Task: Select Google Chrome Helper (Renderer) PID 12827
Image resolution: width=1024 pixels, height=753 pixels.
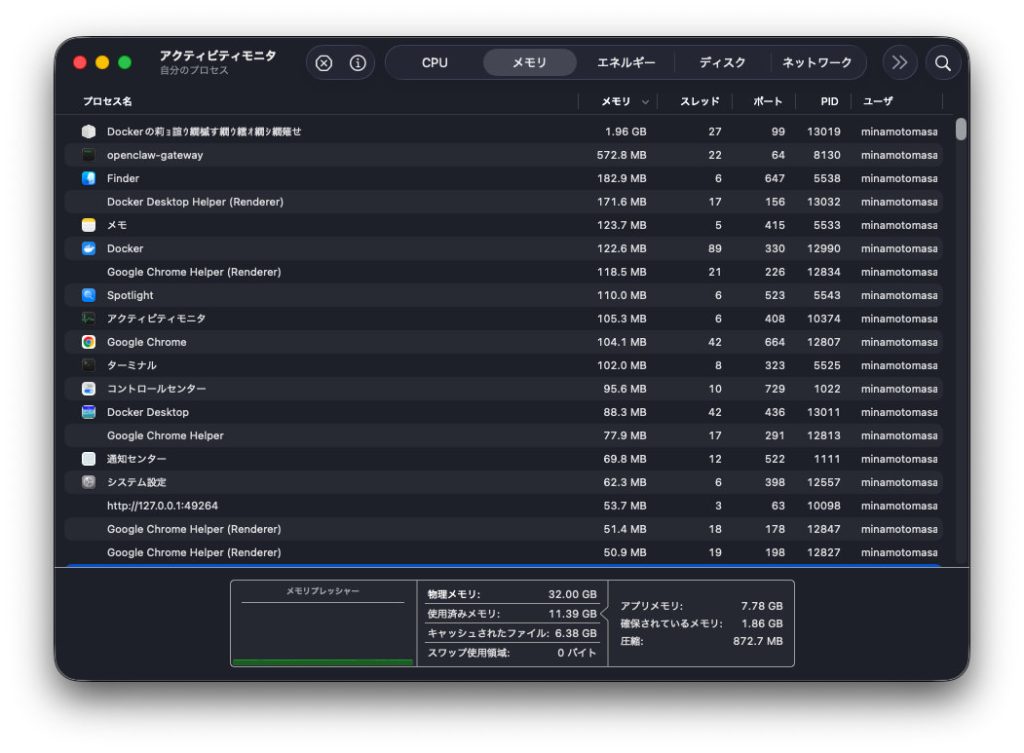Action: (503, 553)
